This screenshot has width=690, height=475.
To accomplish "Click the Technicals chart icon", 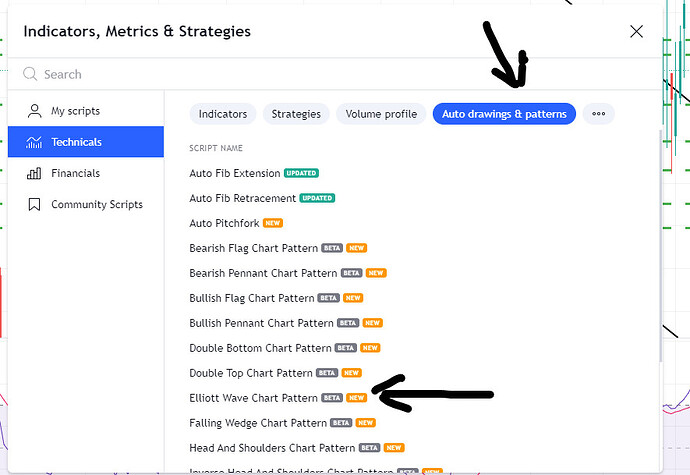I will [34, 142].
